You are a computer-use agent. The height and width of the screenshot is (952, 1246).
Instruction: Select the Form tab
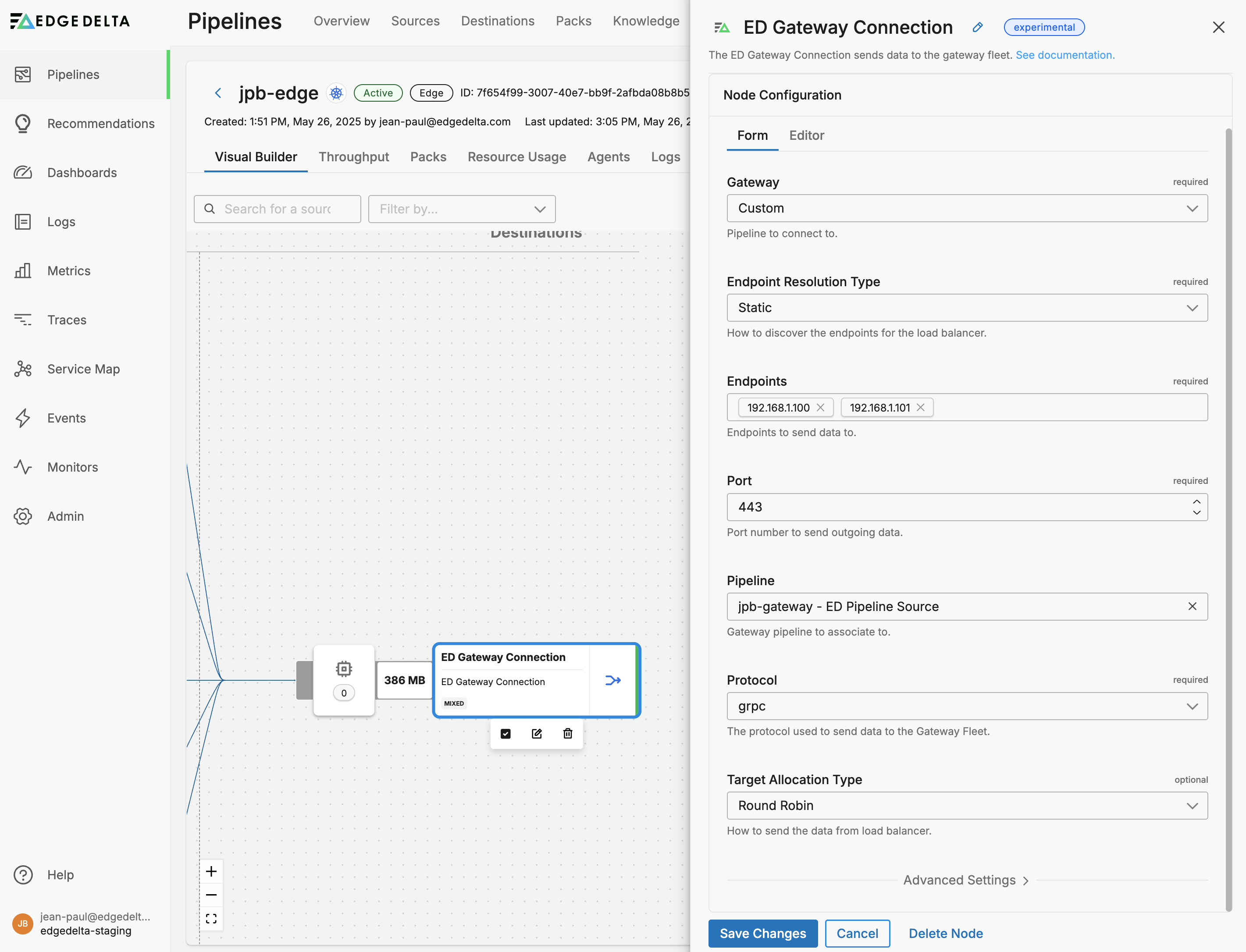752,135
